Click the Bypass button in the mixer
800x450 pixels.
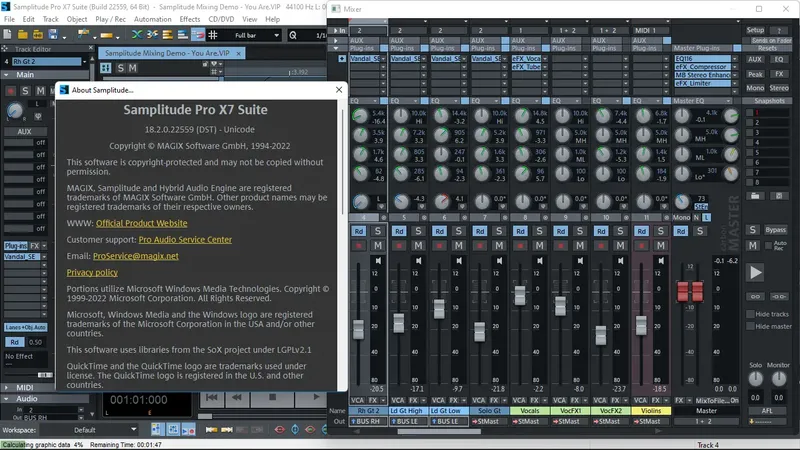pos(776,230)
